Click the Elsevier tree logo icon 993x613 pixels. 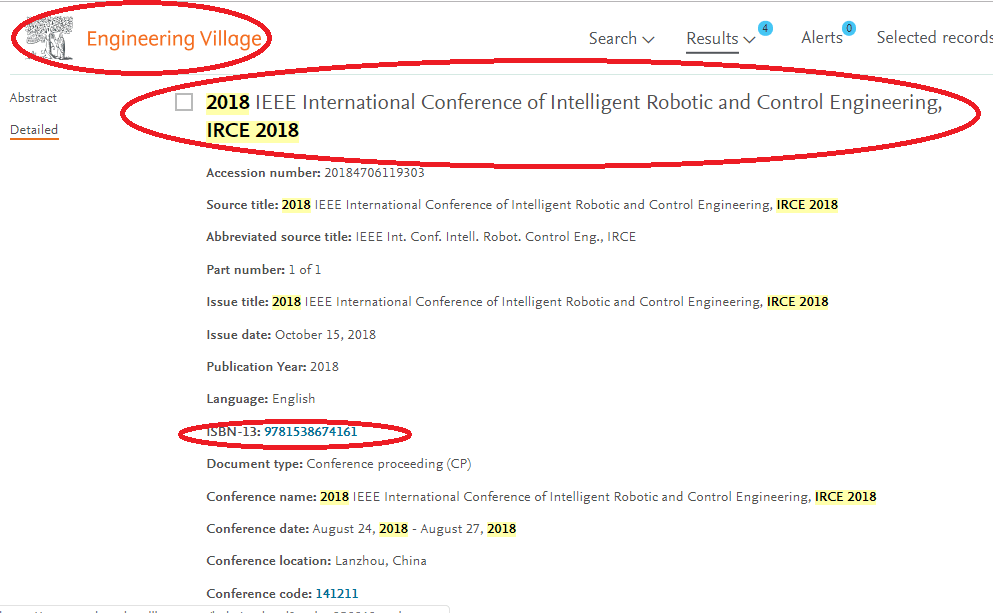[50, 38]
